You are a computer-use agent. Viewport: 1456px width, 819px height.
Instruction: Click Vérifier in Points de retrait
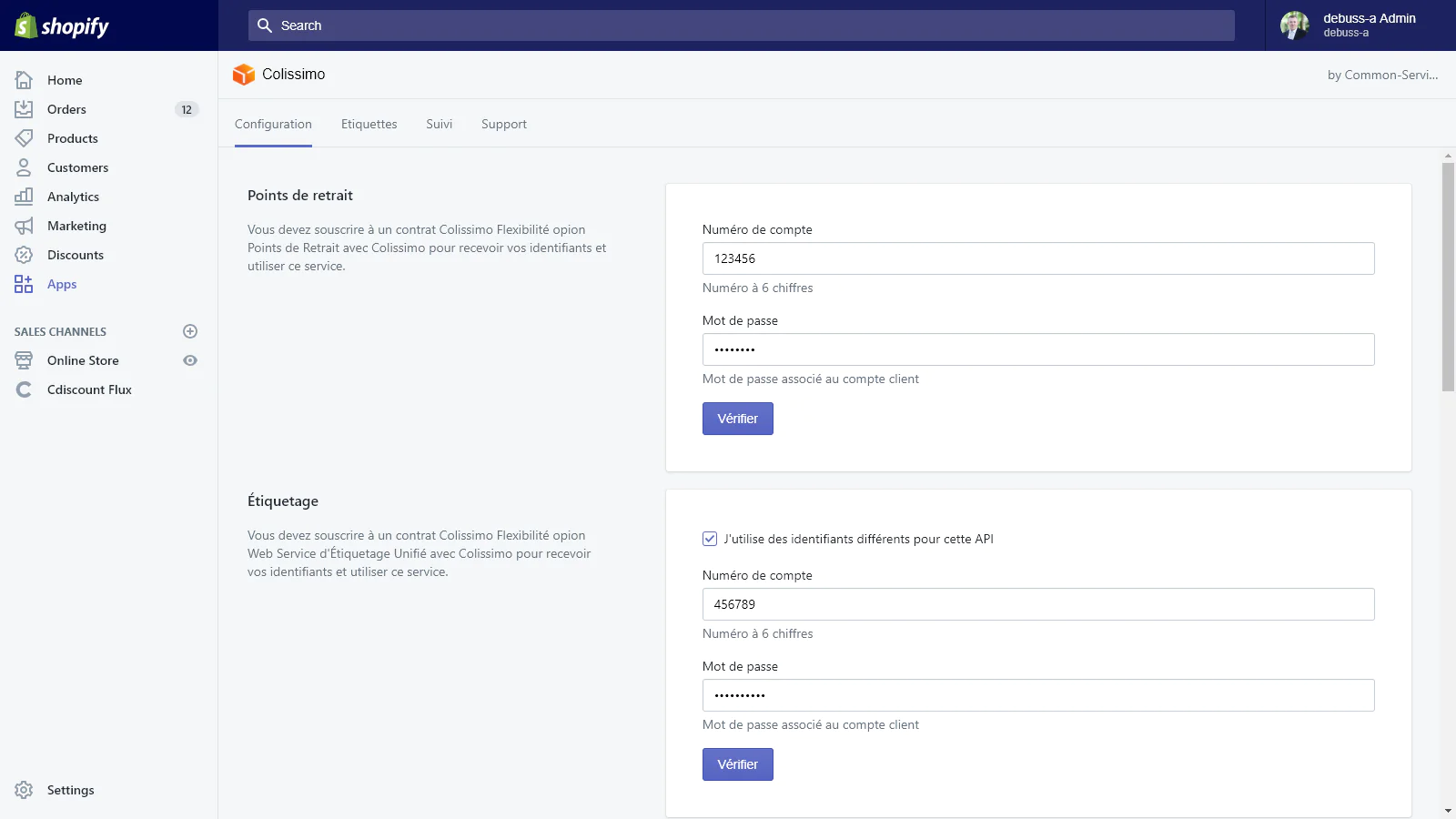(x=737, y=419)
